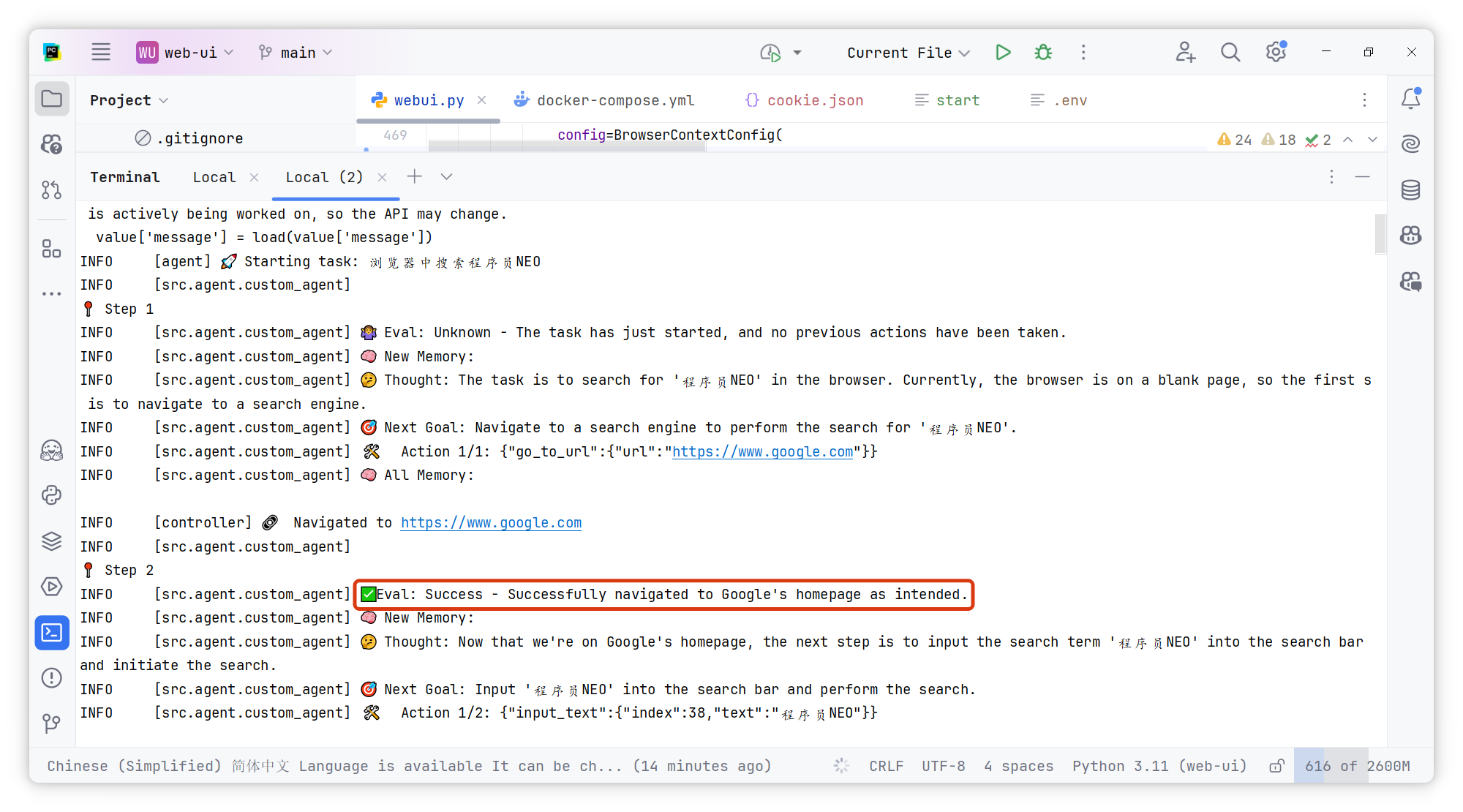Click the Python 3.11 (web-ui) interpreter
The image size is (1463, 812).
[x=1159, y=766]
